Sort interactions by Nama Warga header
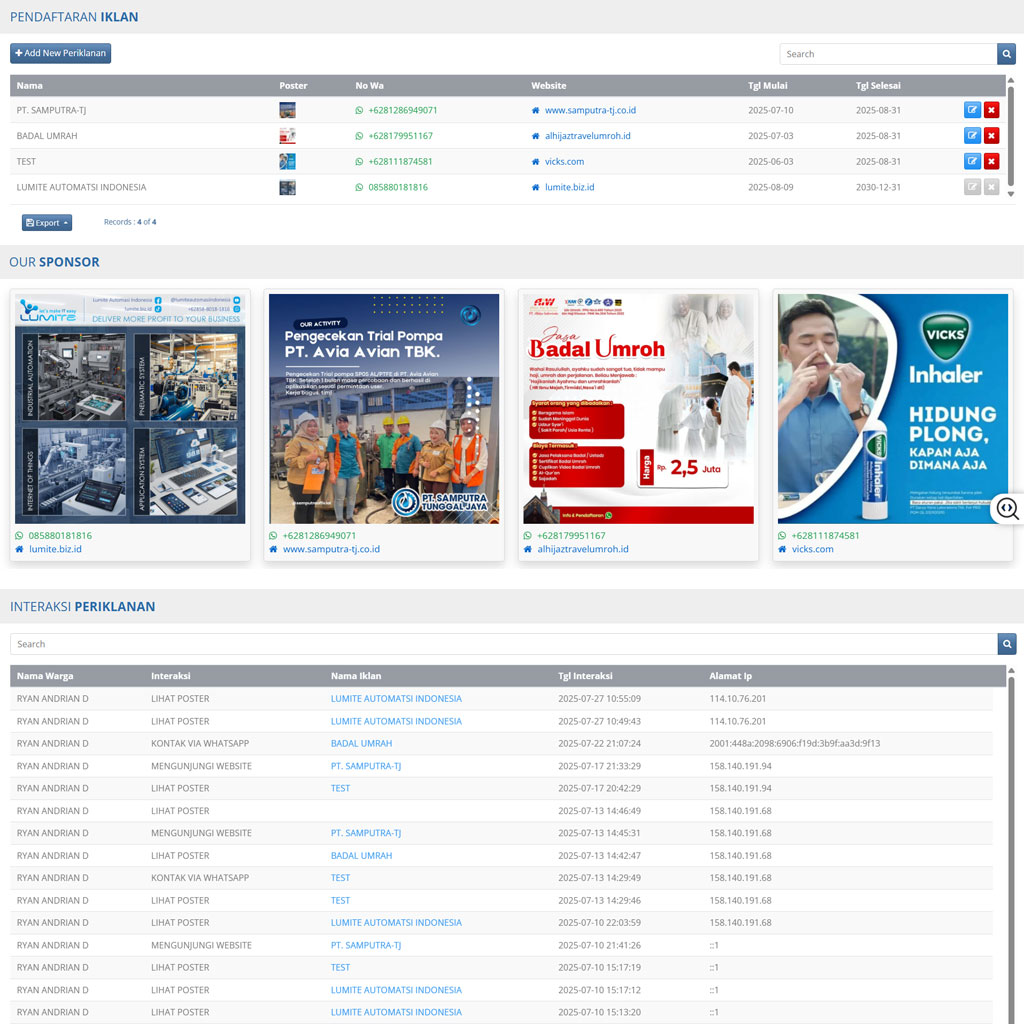 [45, 676]
